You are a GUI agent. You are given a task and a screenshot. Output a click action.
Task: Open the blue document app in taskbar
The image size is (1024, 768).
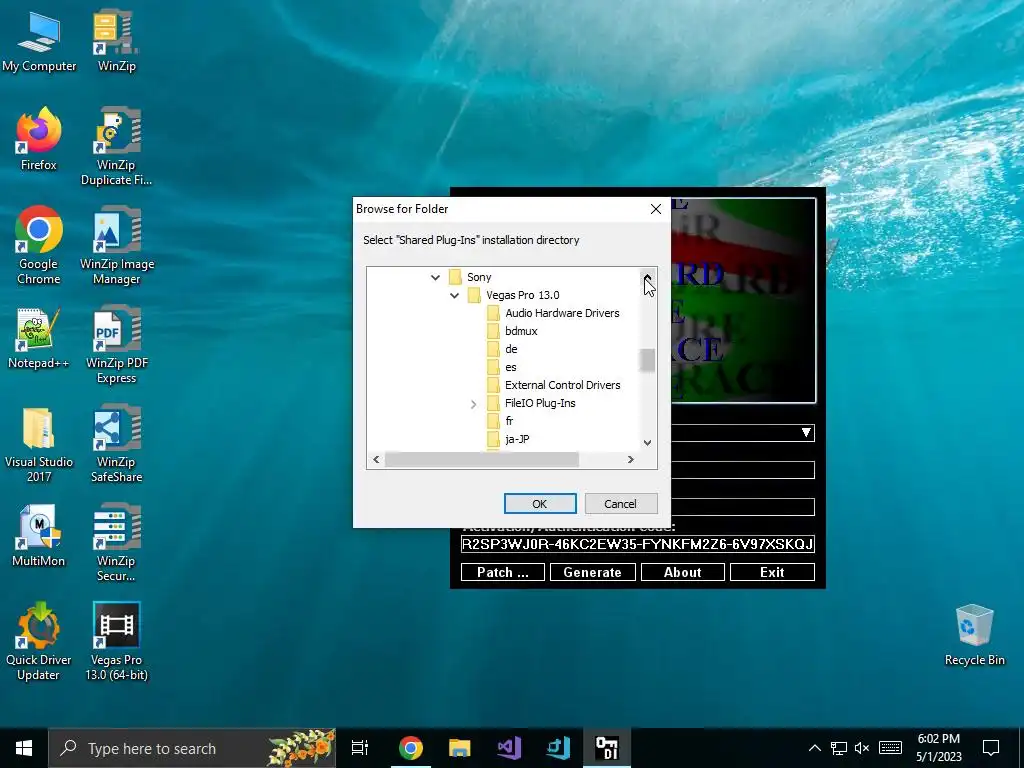click(558, 748)
